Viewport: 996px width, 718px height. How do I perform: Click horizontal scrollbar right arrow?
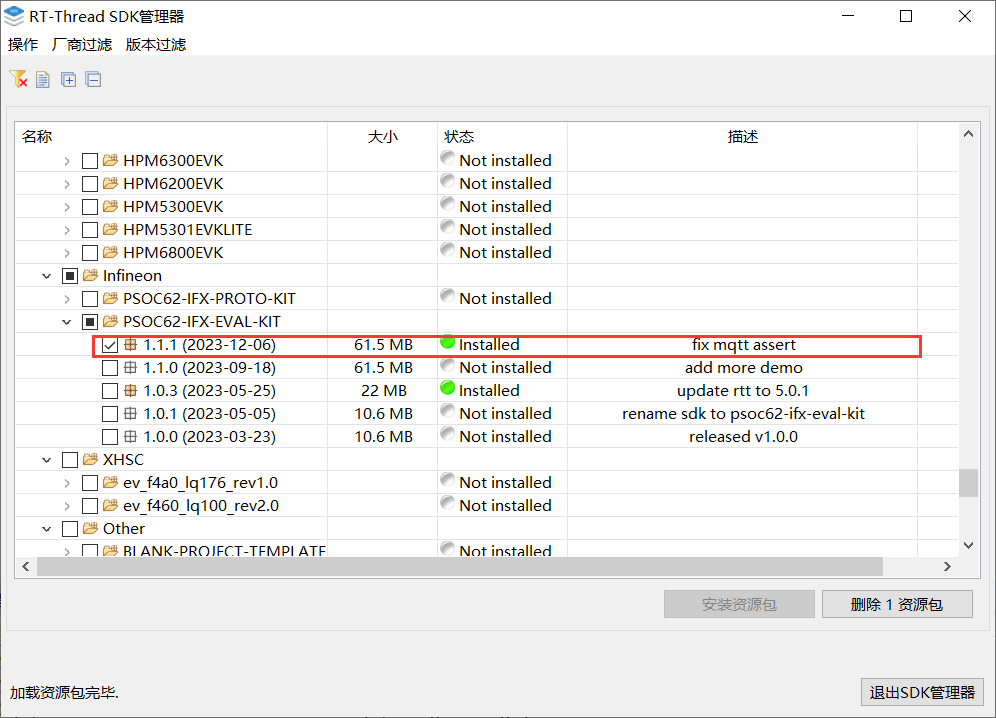click(x=947, y=567)
